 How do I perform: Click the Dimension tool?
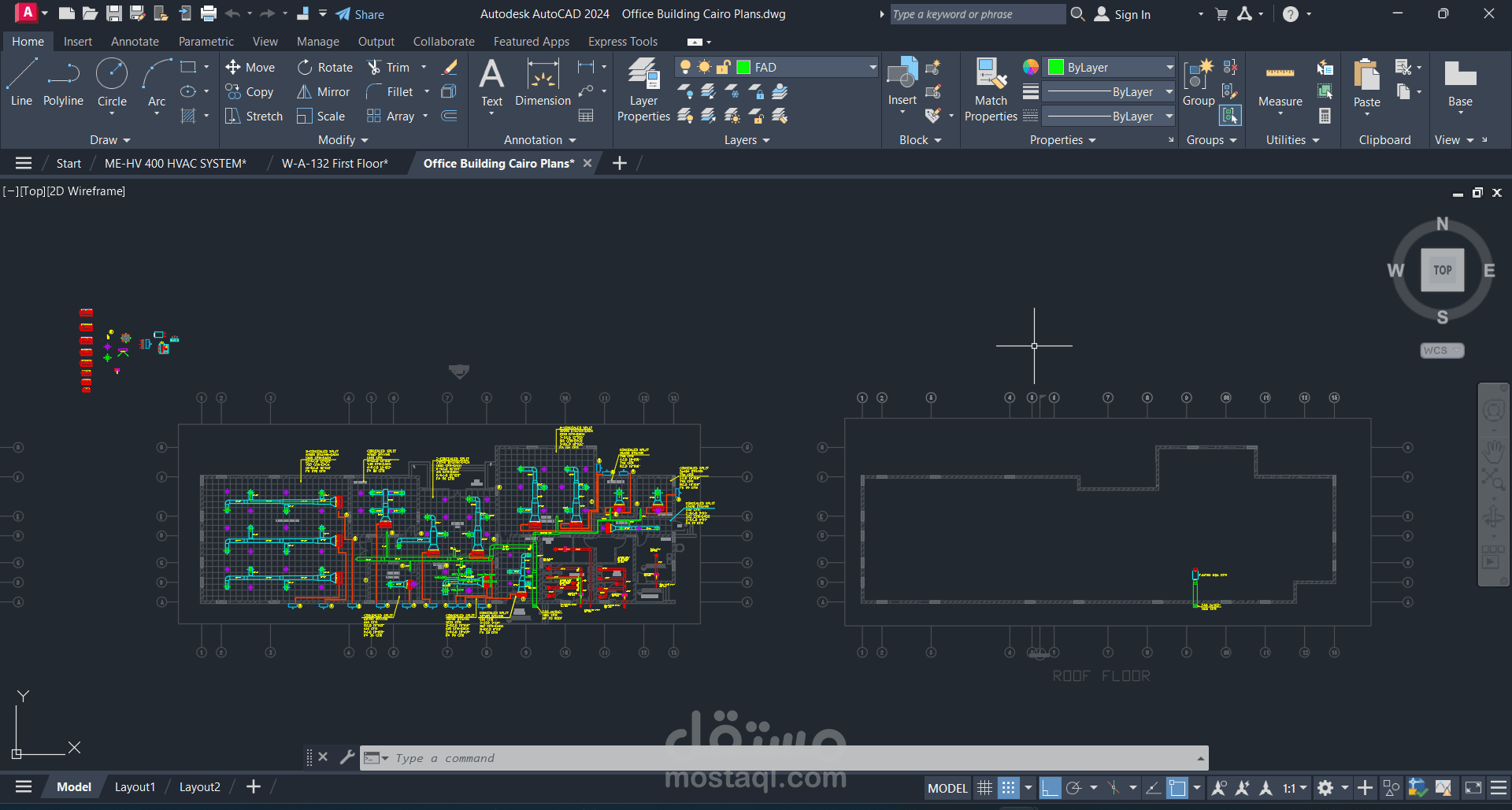[x=543, y=83]
